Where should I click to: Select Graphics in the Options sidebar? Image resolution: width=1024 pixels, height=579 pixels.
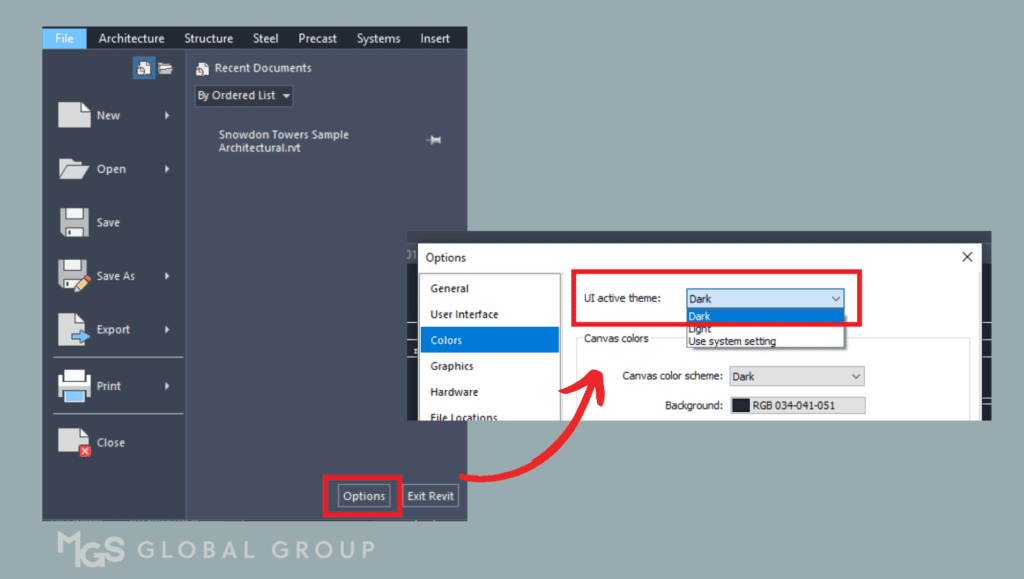pyautogui.click(x=452, y=366)
